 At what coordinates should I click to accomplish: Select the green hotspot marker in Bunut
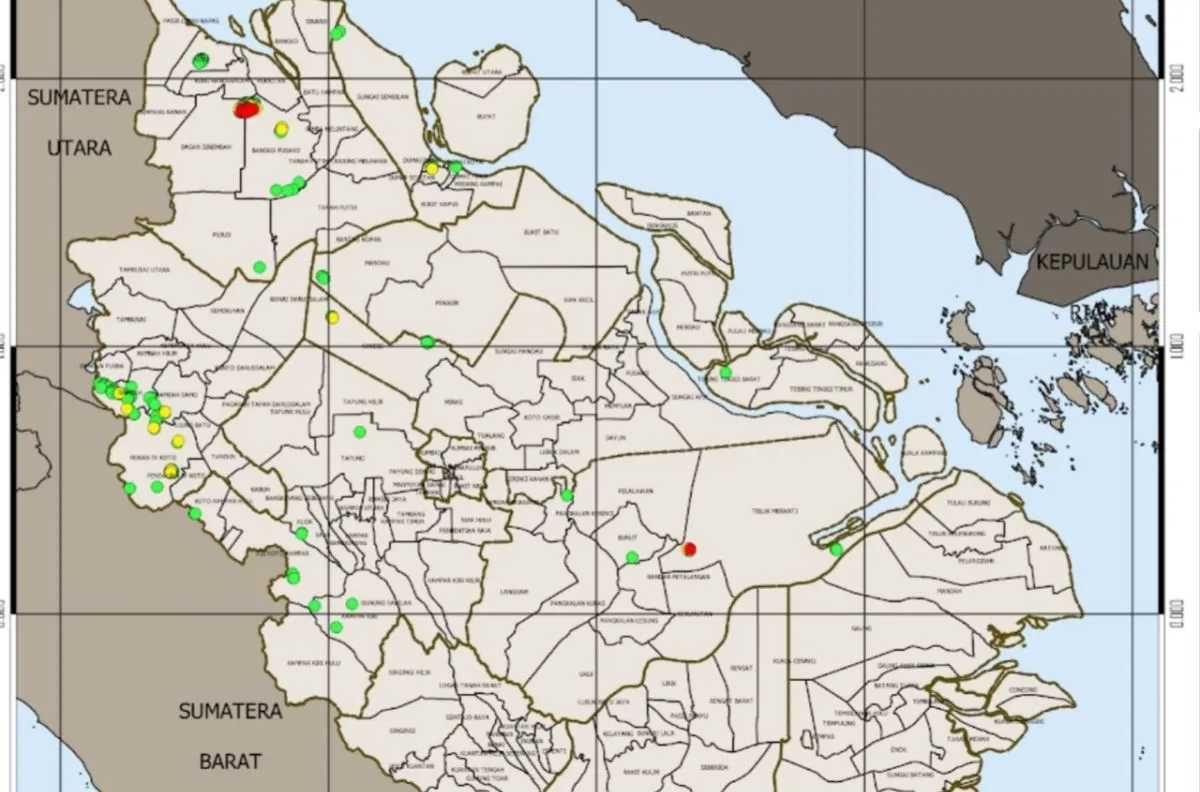click(632, 557)
